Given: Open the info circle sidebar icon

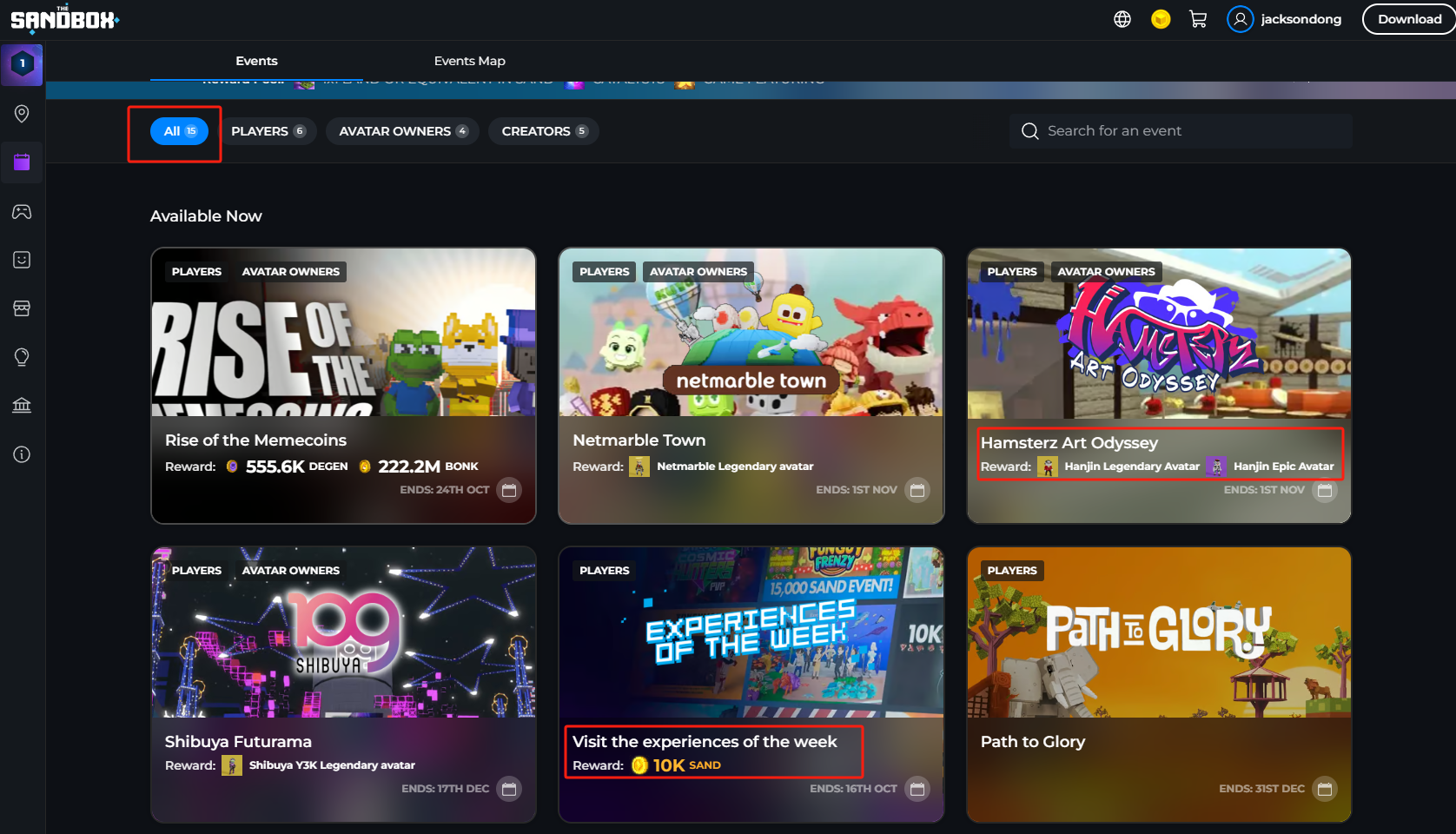Looking at the screenshot, I should 22,454.
